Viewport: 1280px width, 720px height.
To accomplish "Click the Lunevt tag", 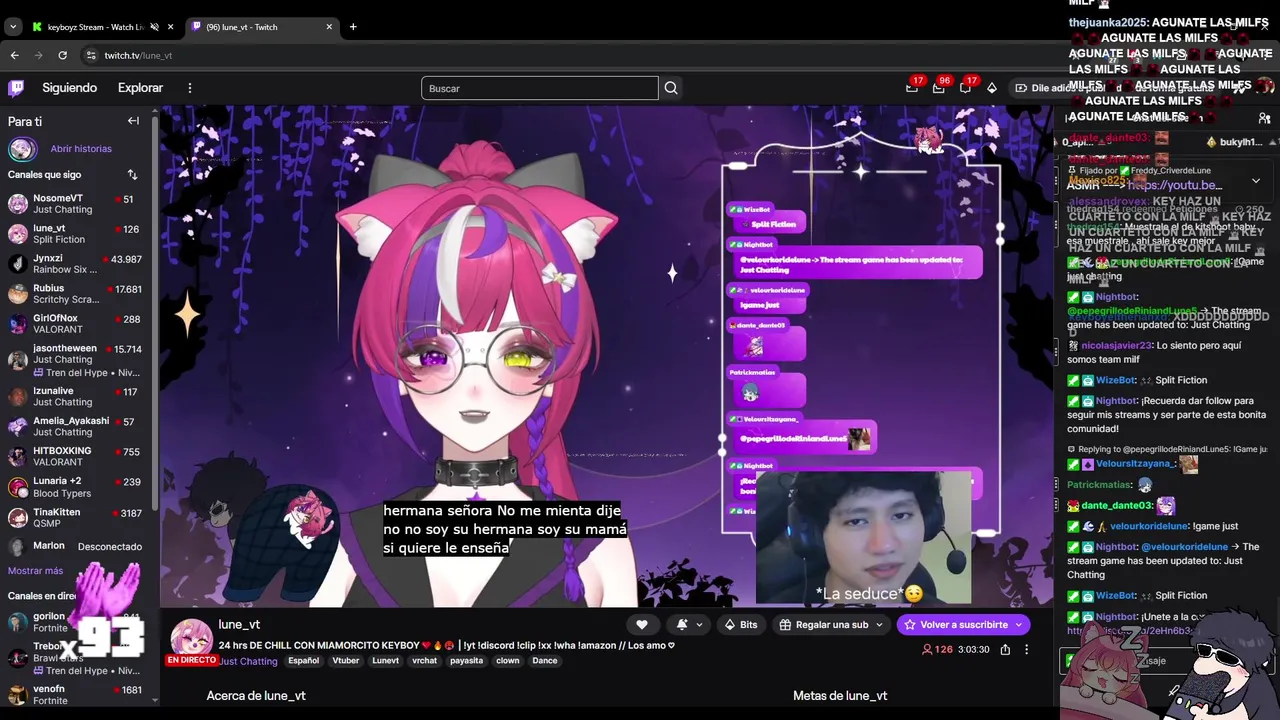I will 385,661.
